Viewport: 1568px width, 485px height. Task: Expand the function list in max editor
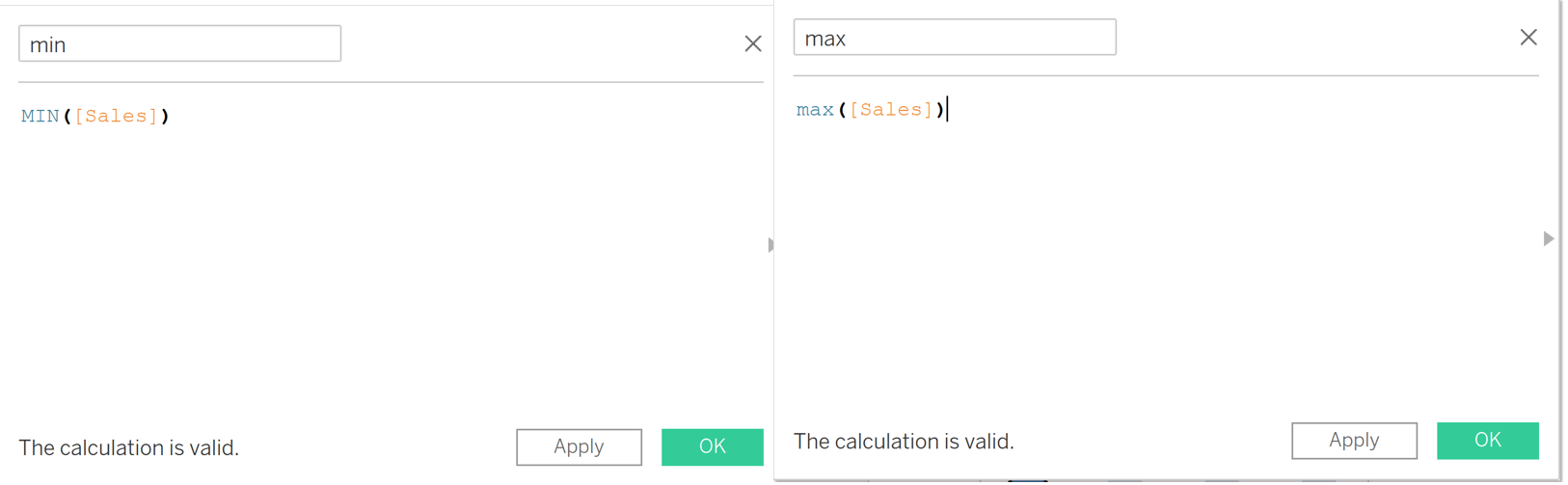[x=1548, y=239]
